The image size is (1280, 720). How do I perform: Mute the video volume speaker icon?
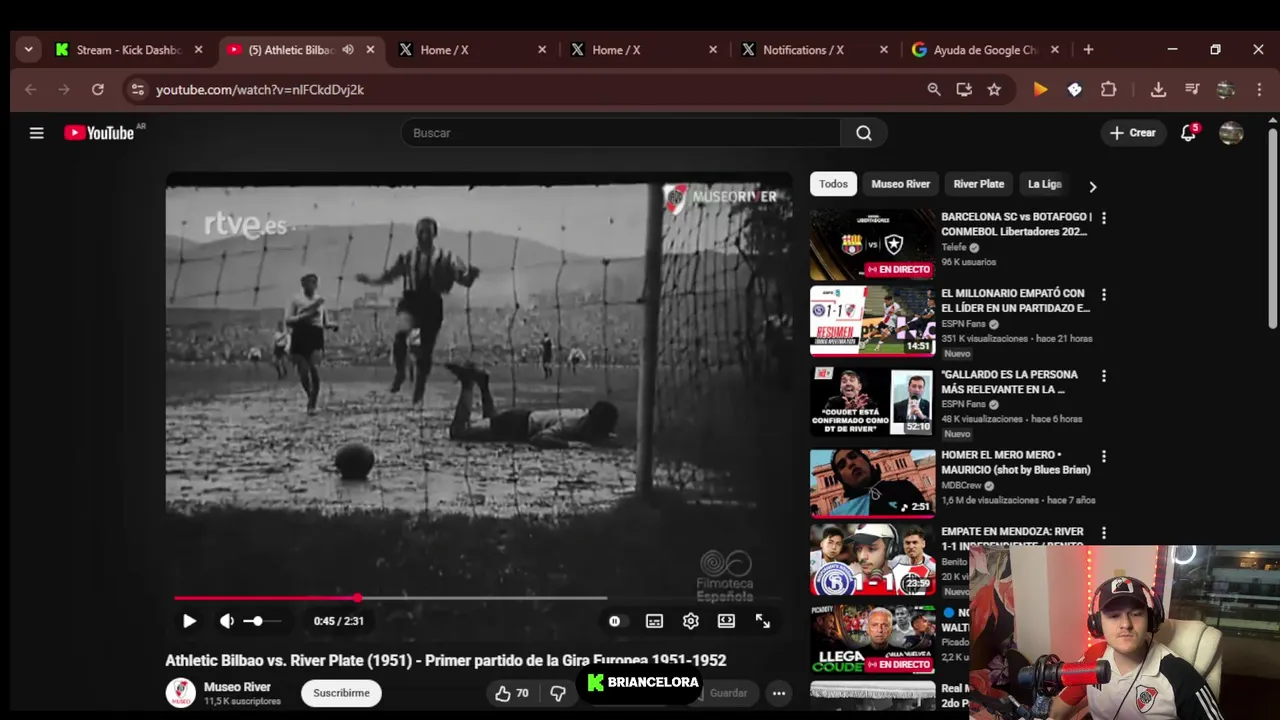coord(227,621)
